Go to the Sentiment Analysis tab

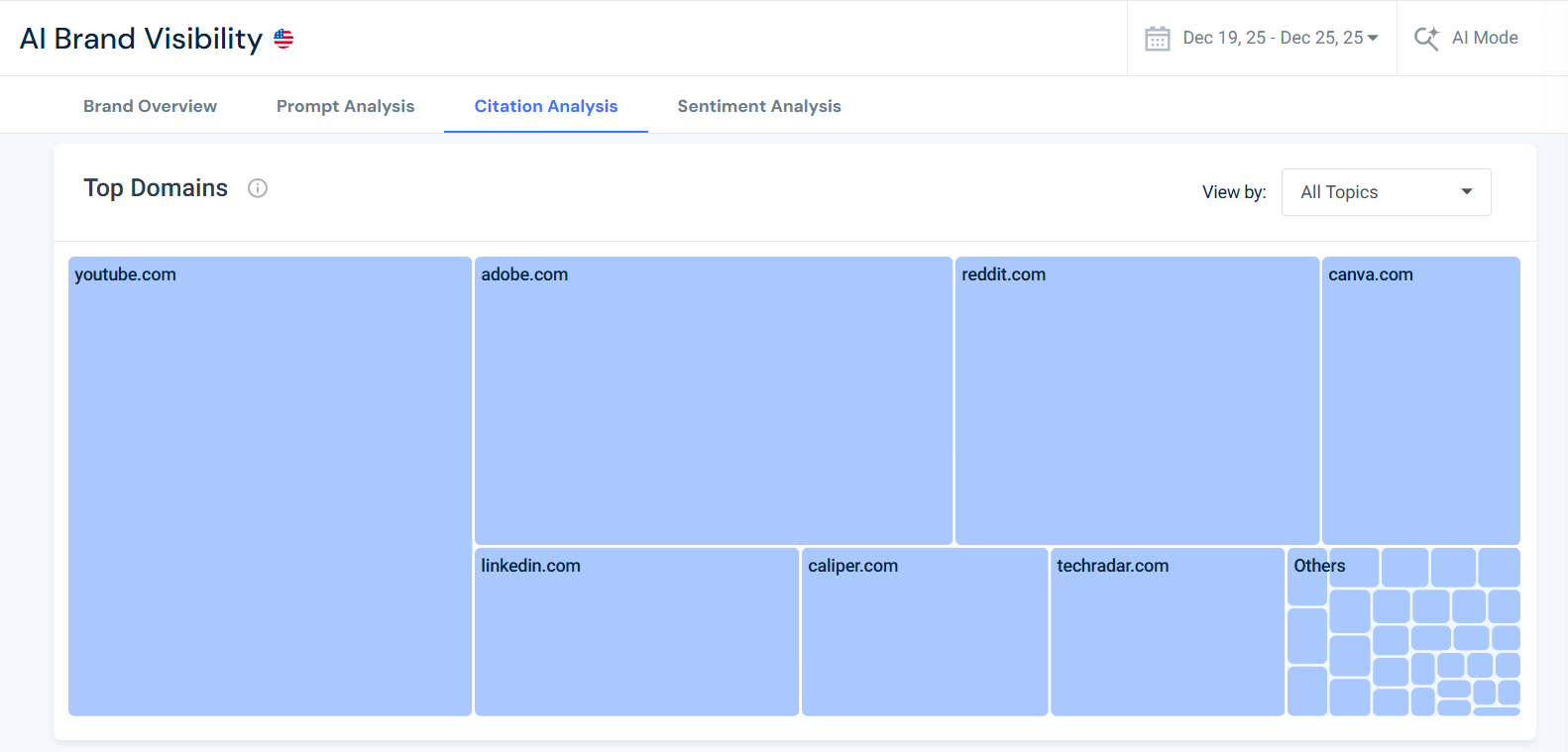pyautogui.click(x=759, y=106)
